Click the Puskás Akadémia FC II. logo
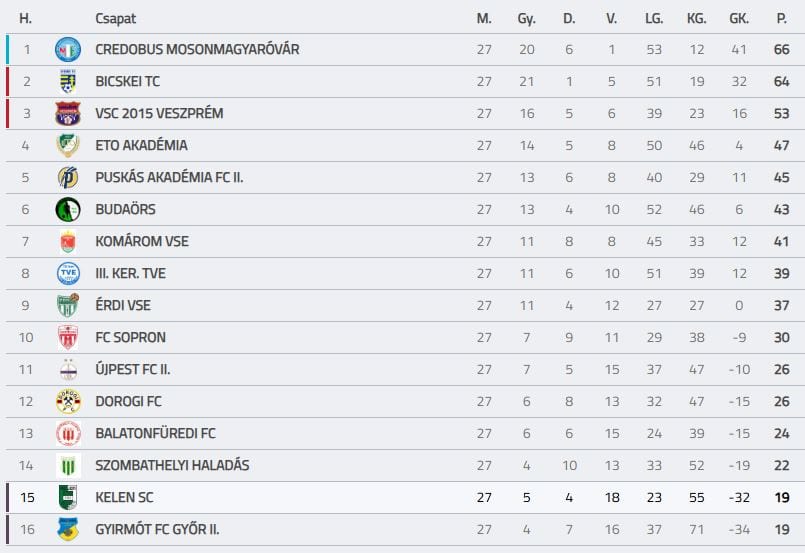 pyautogui.click(x=68, y=177)
